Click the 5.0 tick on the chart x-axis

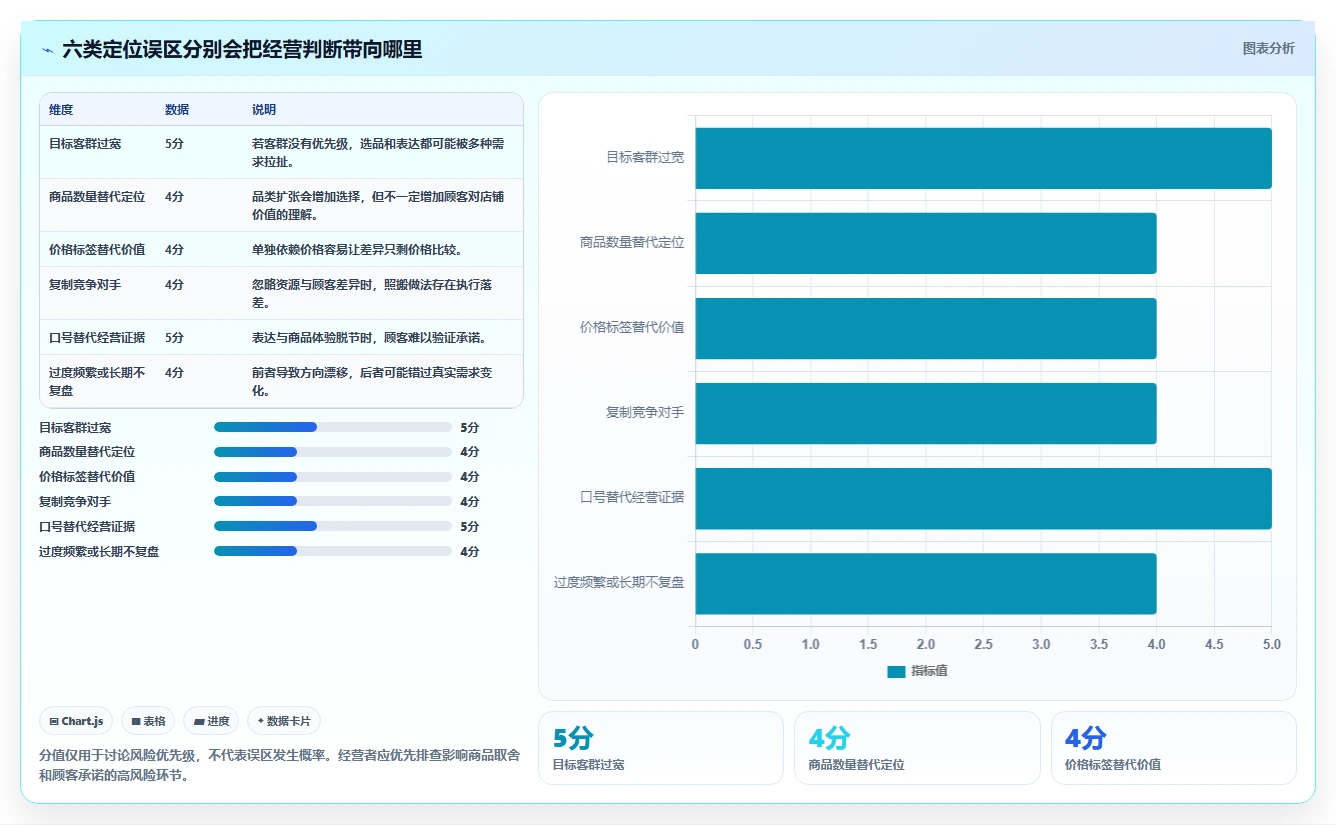1271,644
